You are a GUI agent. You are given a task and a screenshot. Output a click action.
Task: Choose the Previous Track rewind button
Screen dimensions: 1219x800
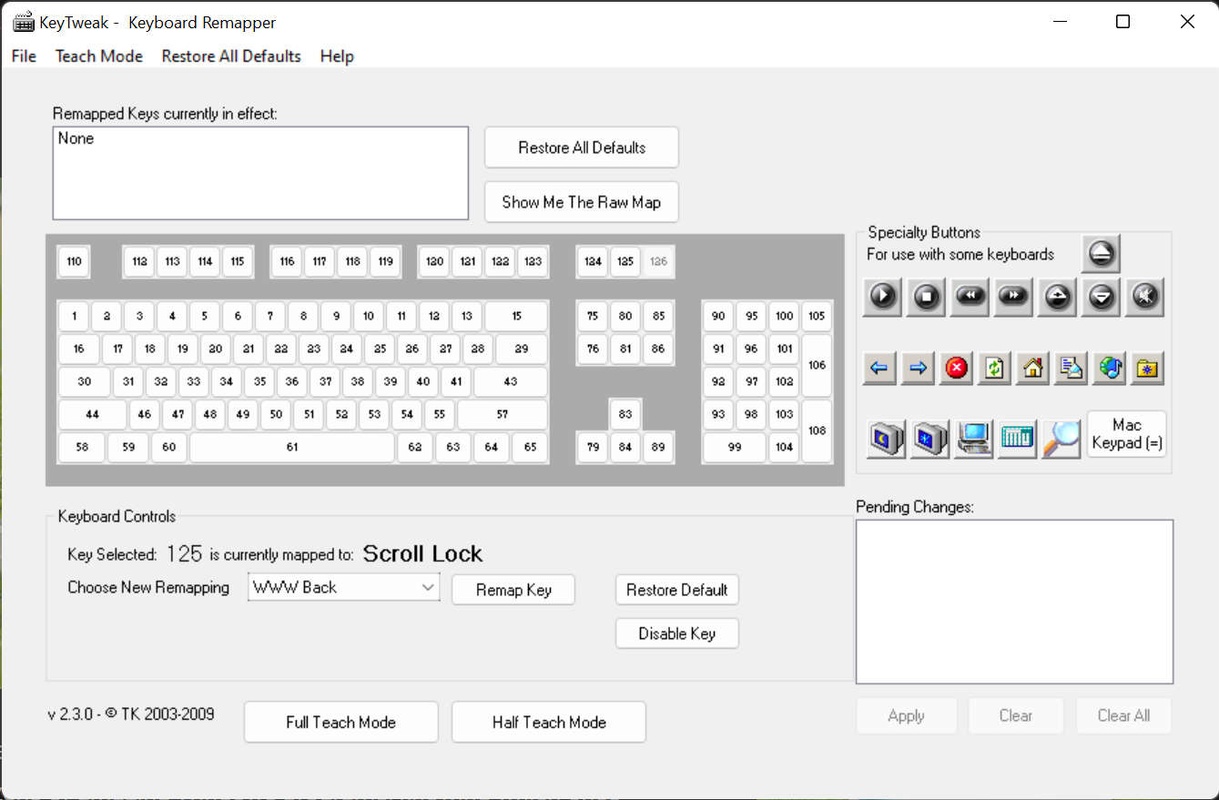tap(970, 297)
